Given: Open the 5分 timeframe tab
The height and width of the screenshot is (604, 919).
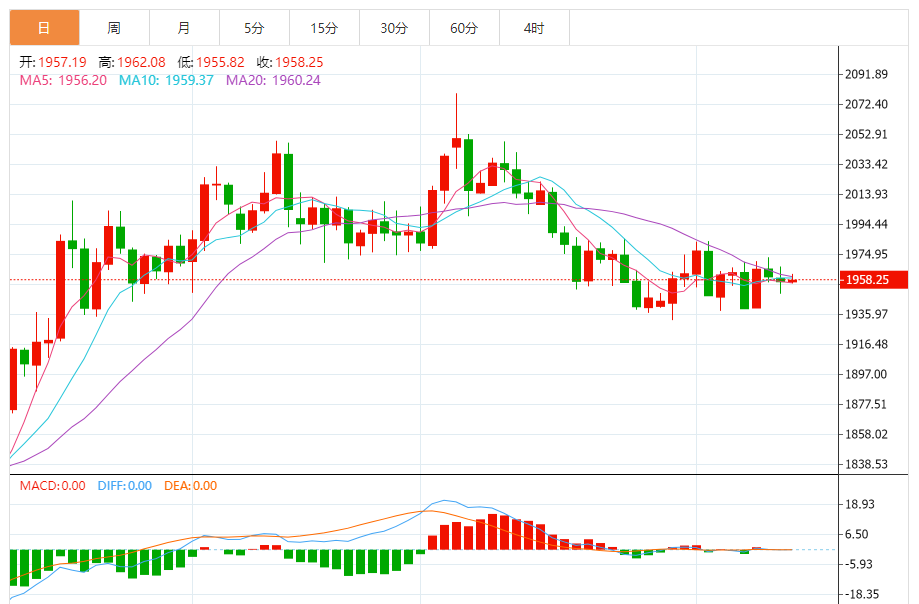Looking at the screenshot, I should coord(254,28).
